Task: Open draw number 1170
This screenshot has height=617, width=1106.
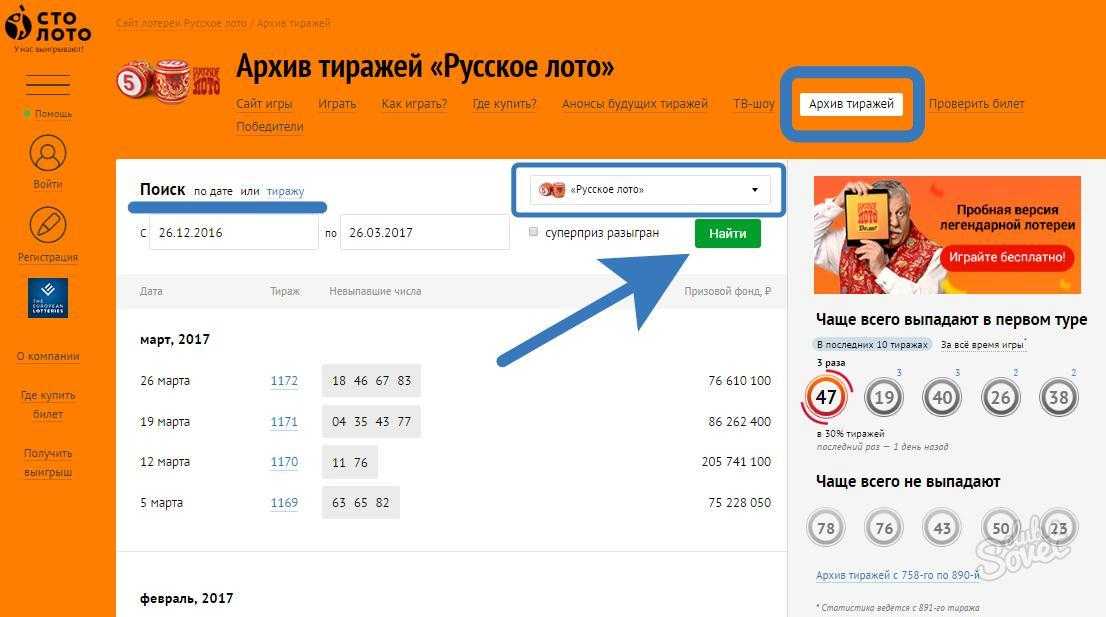Action: (284, 462)
